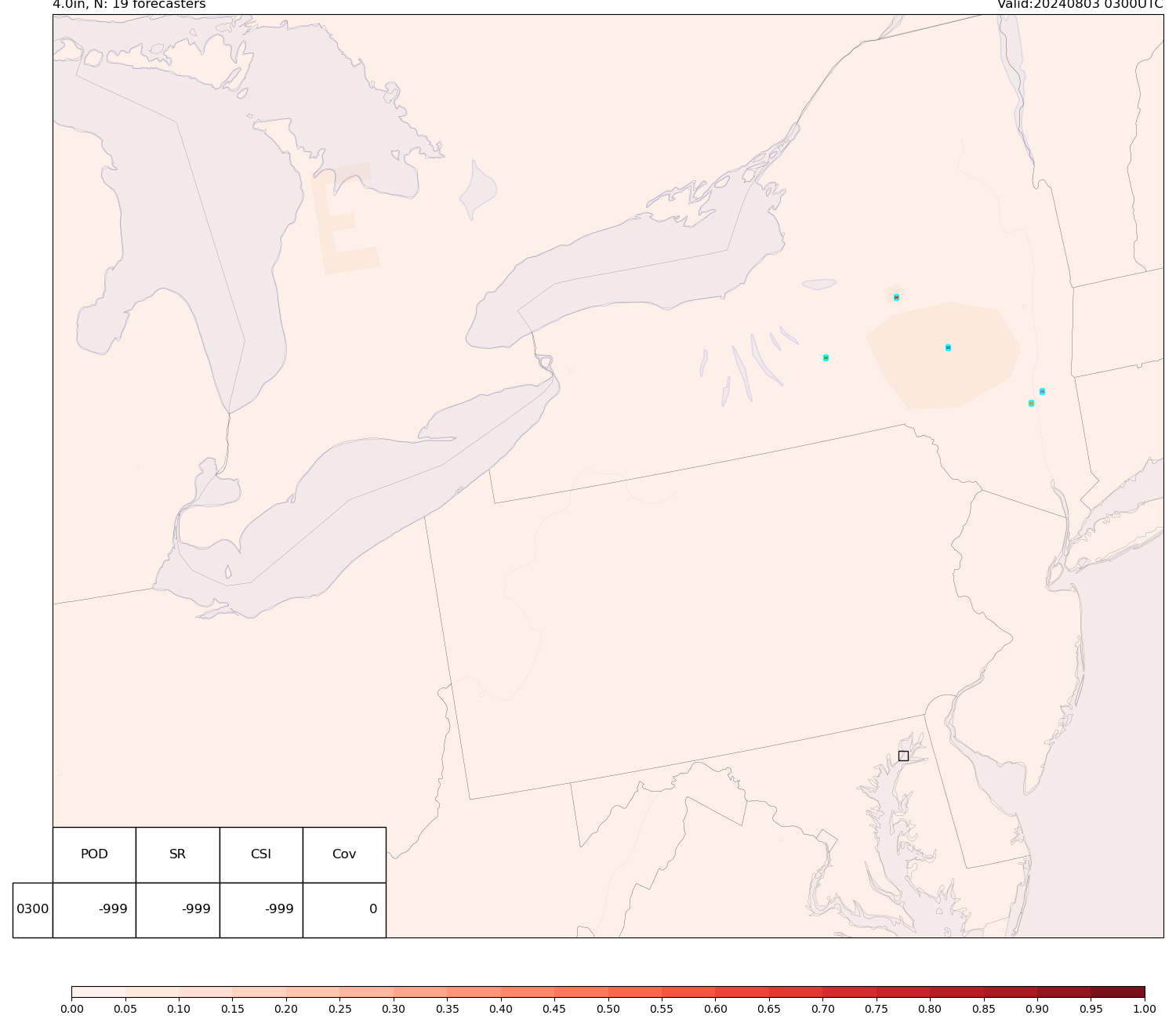
Task: Click the 0.10 colorbar tick label
Action: tap(179, 1009)
